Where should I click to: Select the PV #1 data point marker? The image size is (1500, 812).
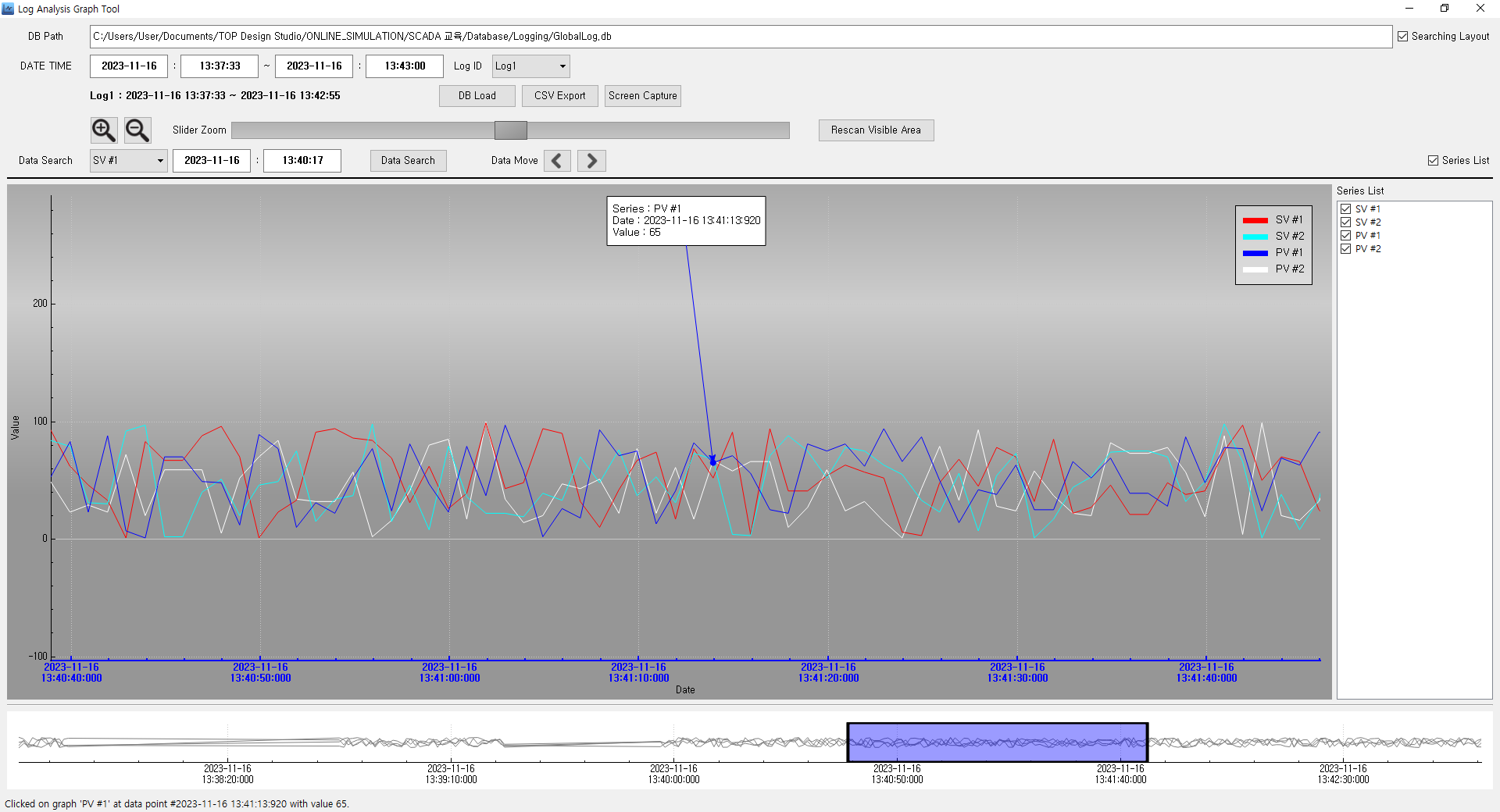pyautogui.click(x=712, y=461)
